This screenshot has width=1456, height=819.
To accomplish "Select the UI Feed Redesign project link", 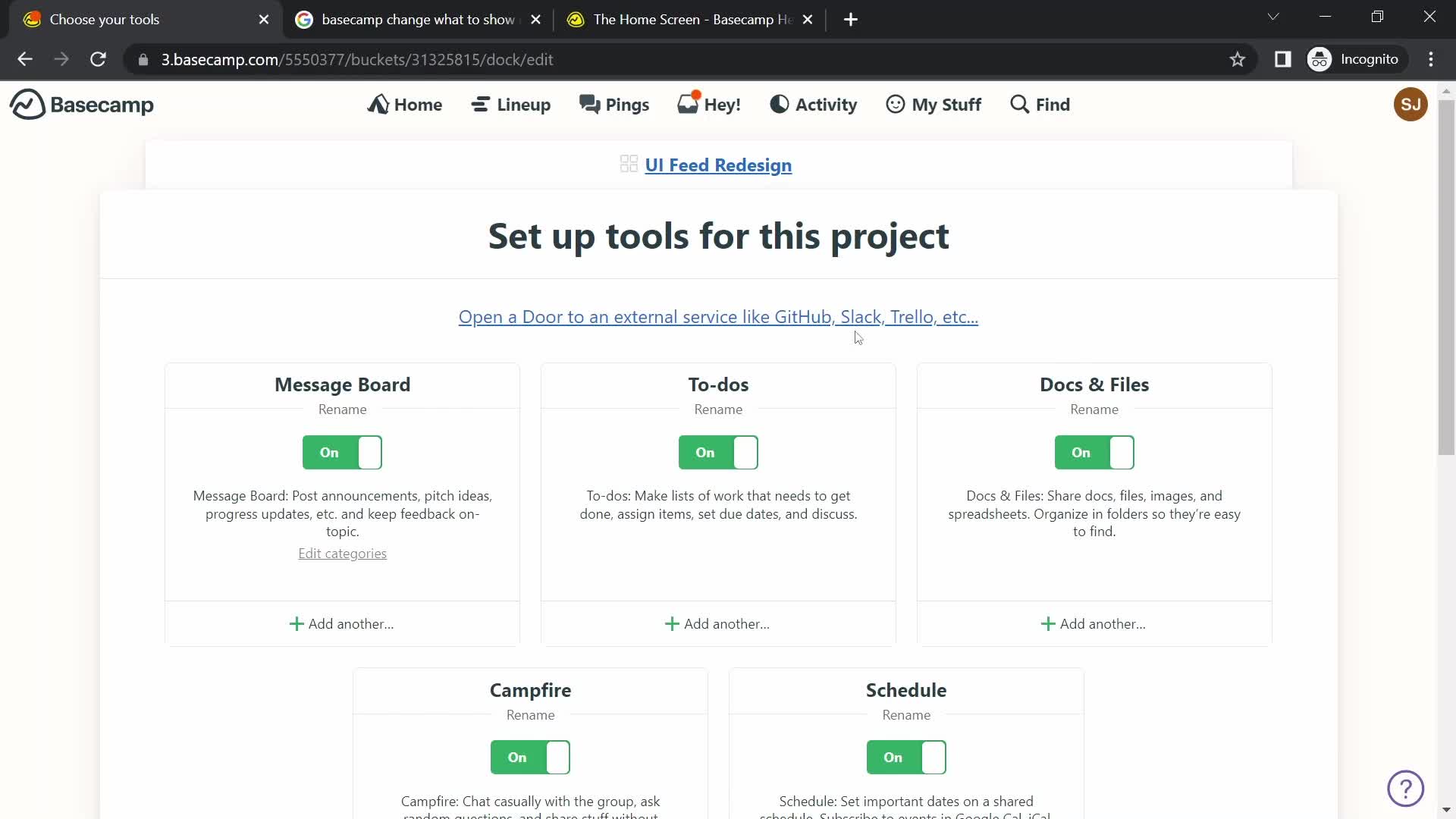I will pos(718,165).
